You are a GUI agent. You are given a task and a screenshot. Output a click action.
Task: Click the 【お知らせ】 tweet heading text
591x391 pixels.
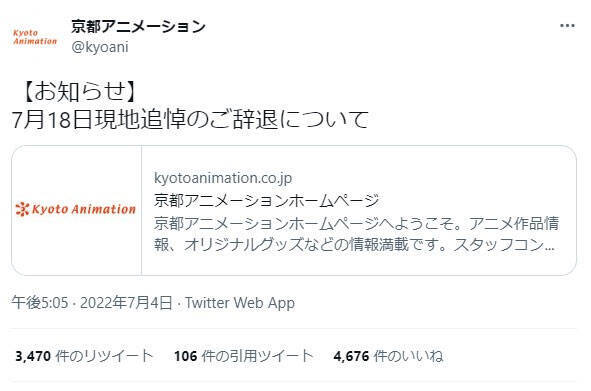(x=78, y=92)
